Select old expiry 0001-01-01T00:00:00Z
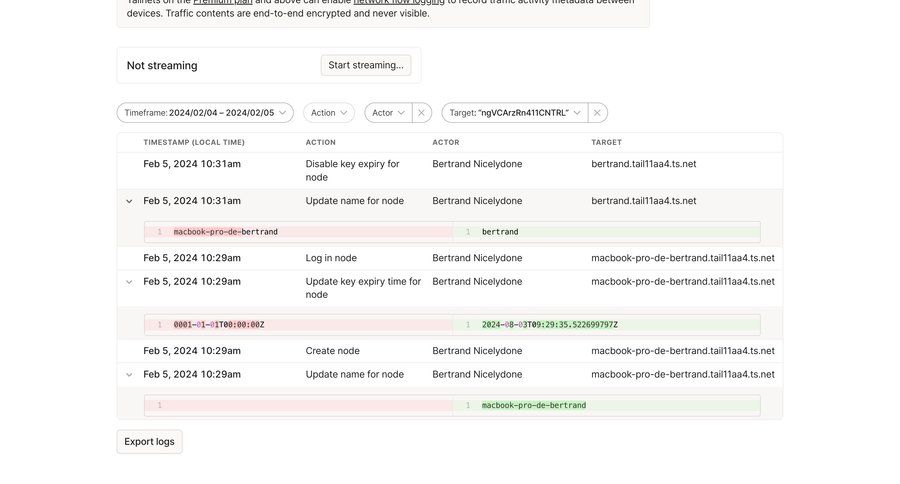Image resolution: width=900 pixels, height=484 pixels. pyautogui.click(x=219, y=325)
